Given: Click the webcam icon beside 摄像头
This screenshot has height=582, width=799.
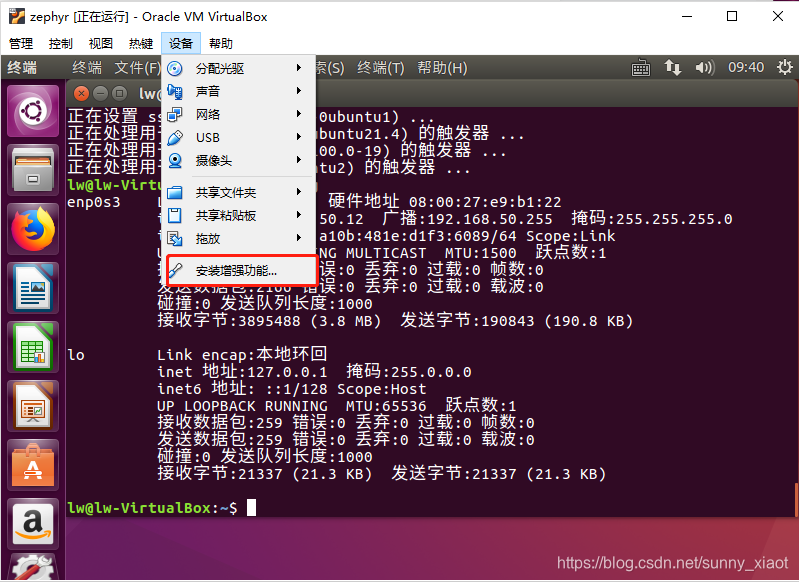Looking at the screenshot, I should (x=175, y=161).
